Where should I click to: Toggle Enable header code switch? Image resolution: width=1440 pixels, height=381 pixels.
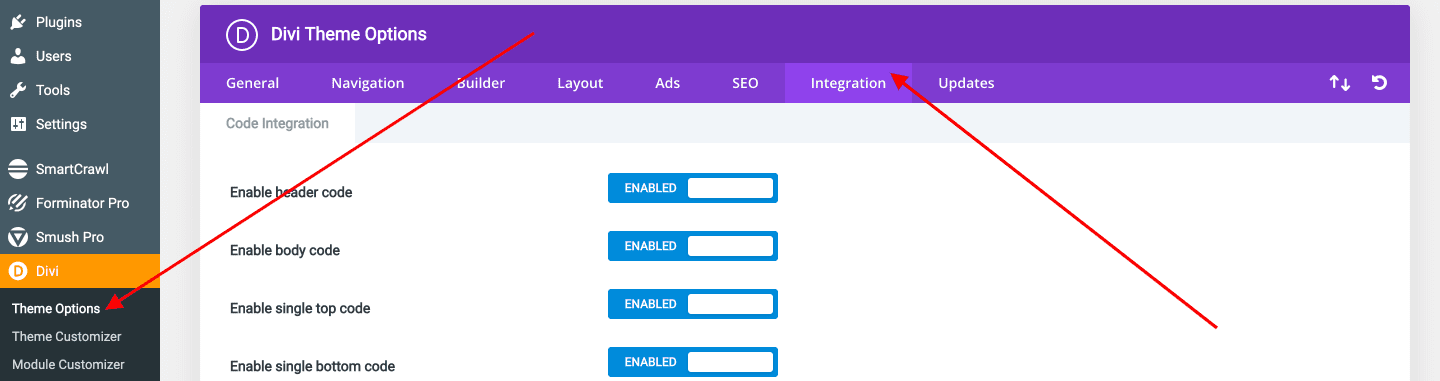coord(693,188)
